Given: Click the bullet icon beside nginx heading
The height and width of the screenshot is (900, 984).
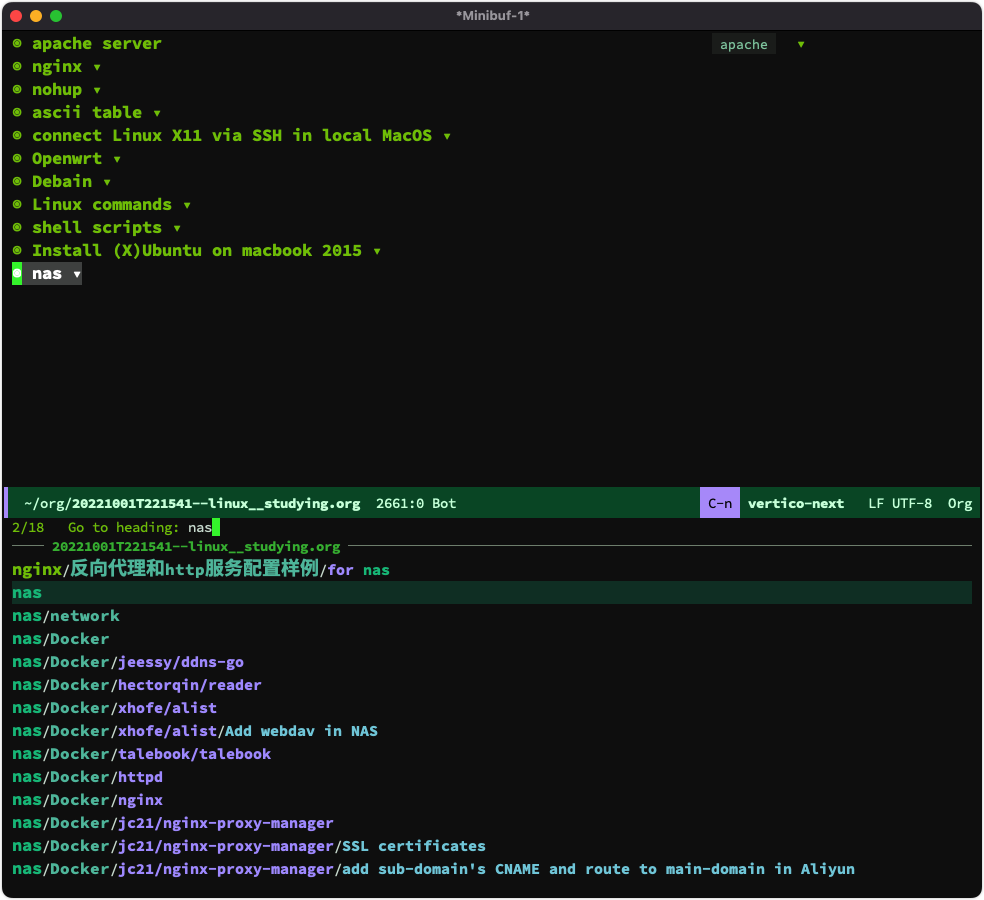Looking at the screenshot, I should [x=18, y=67].
